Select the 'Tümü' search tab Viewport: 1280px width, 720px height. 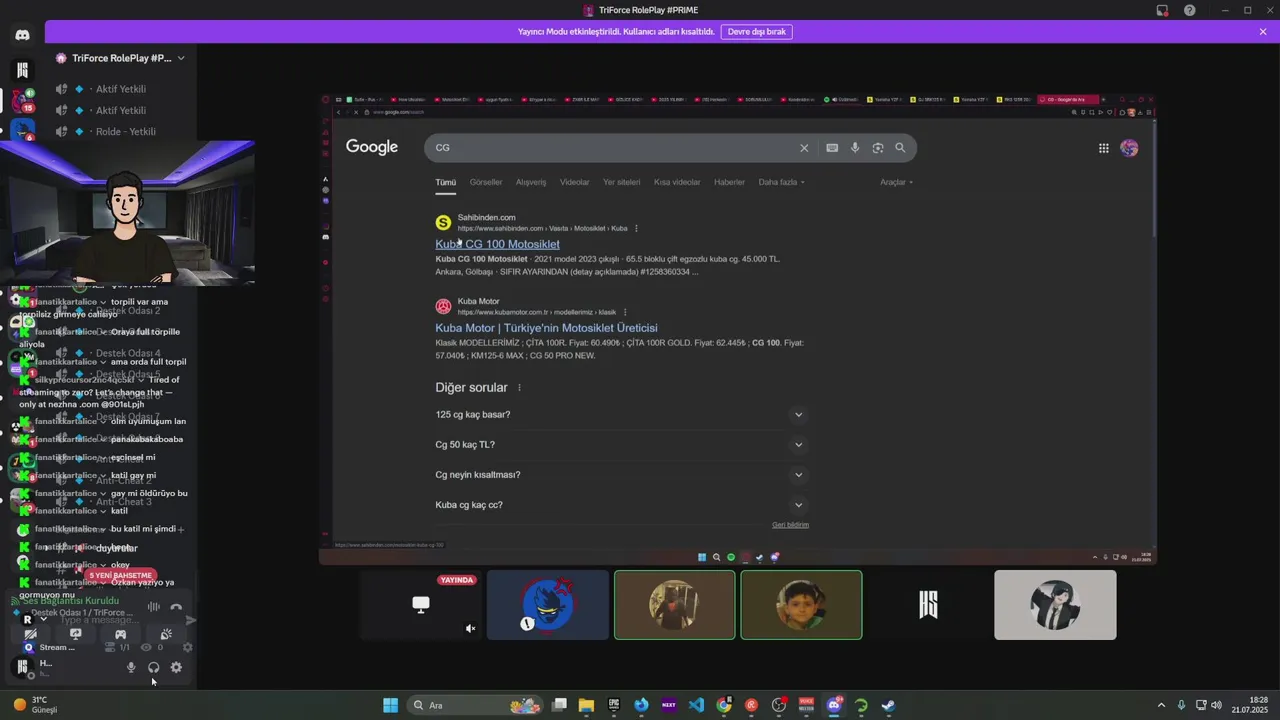445,182
